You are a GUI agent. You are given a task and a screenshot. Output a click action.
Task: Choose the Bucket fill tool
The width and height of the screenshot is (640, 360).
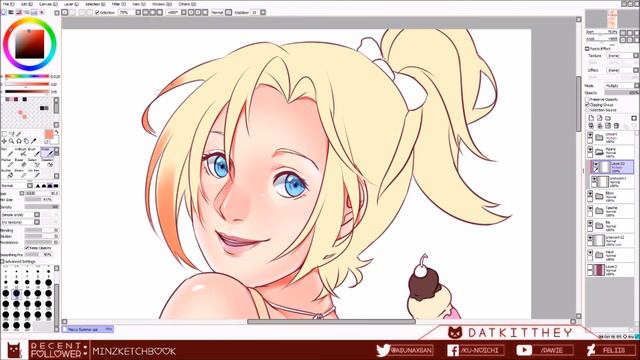(7, 173)
